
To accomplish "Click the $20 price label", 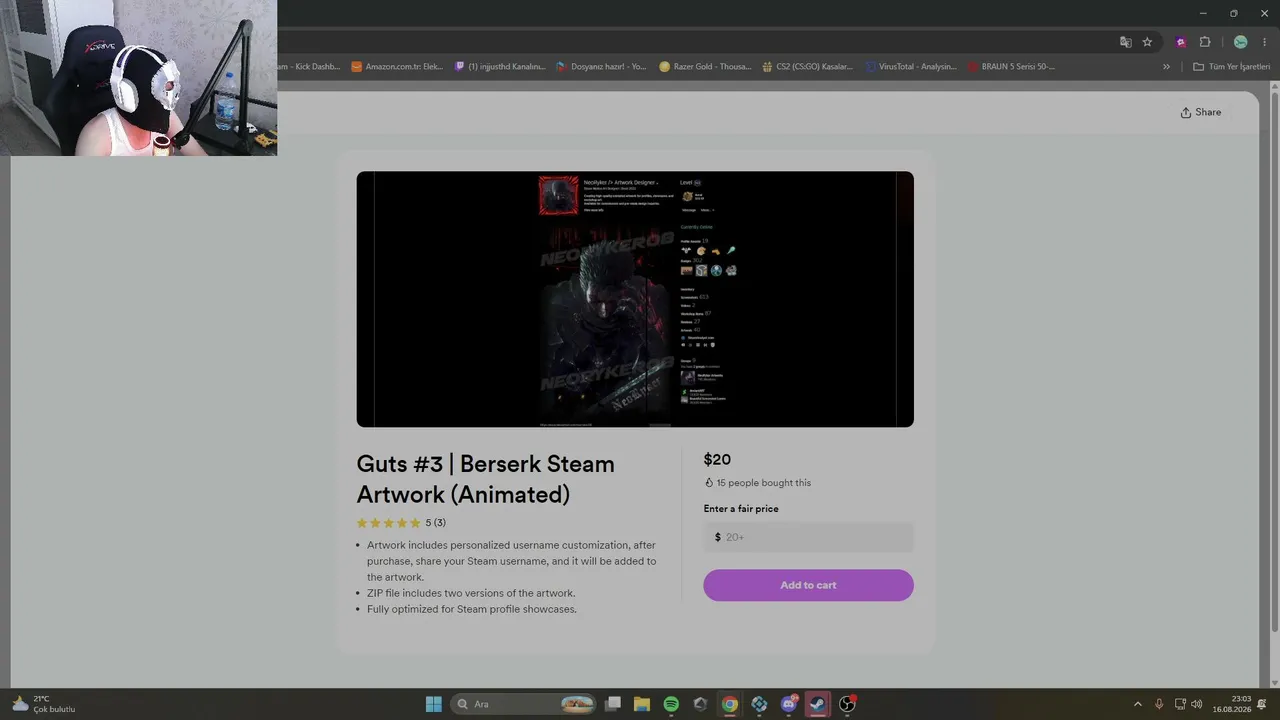I will click(717, 460).
